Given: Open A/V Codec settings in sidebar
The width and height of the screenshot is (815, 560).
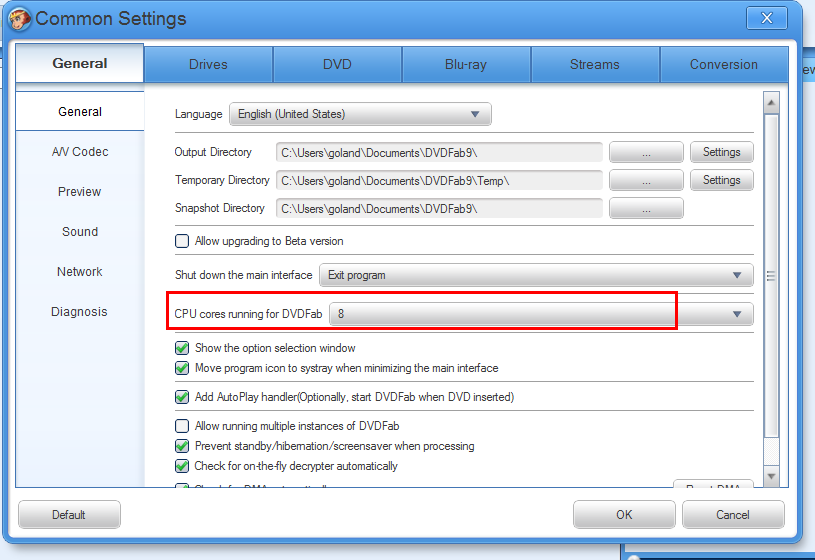Looking at the screenshot, I should (x=80, y=152).
